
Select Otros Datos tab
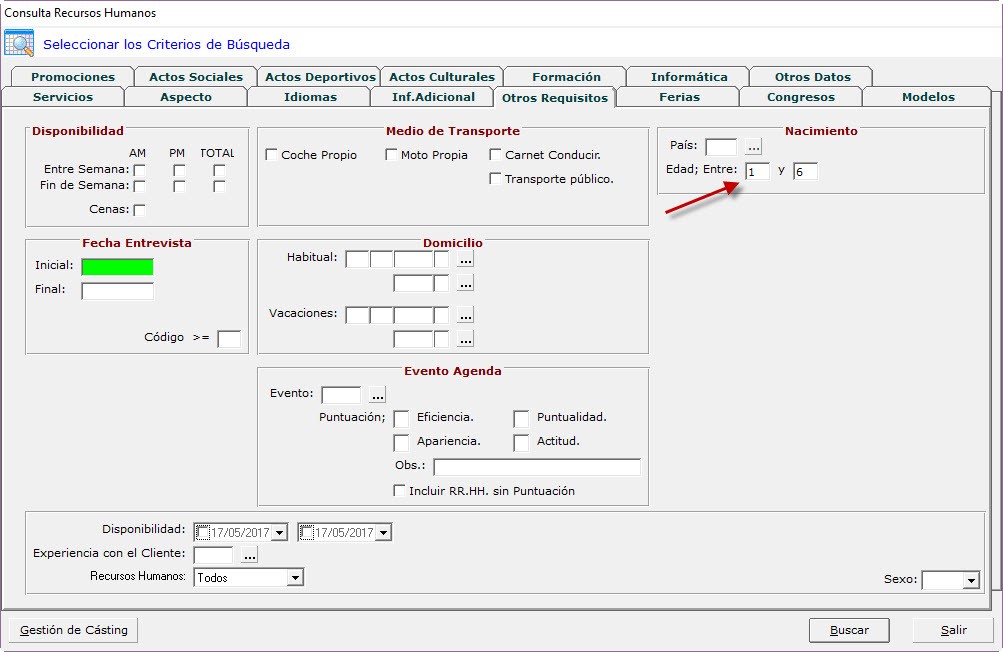pyautogui.click(x=812, y=77)
